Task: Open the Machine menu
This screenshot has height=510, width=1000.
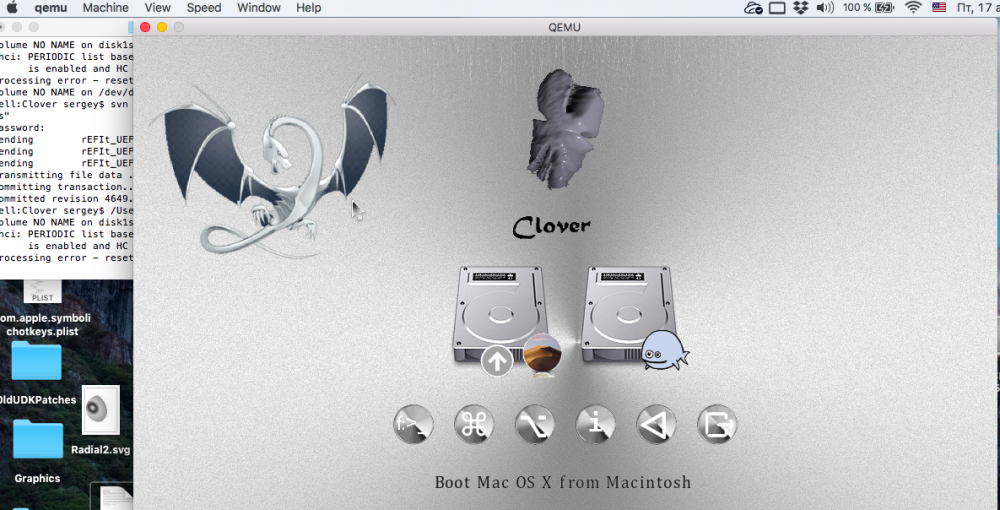Action: 105,8
